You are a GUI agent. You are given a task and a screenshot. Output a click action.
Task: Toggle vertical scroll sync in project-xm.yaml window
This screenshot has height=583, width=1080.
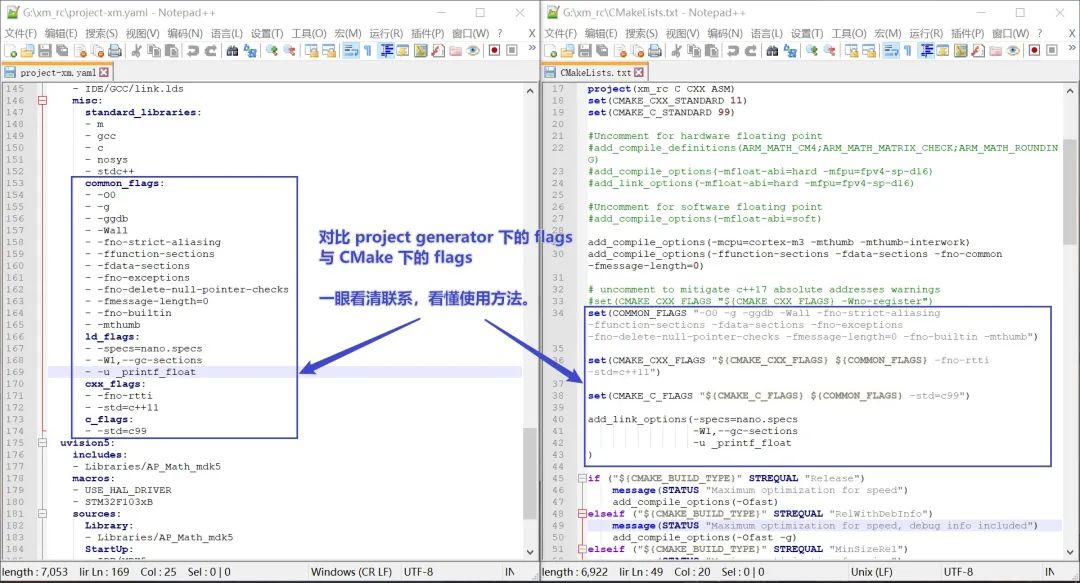(311, 50)
